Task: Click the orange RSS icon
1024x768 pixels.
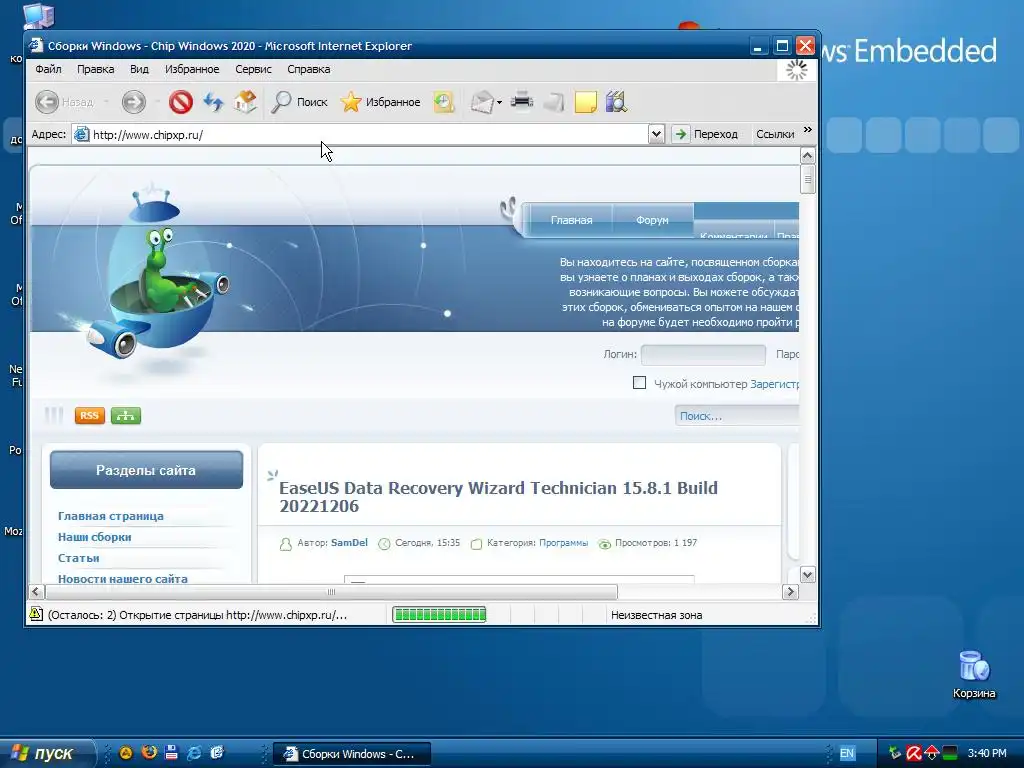Action: tap(89, 415)
